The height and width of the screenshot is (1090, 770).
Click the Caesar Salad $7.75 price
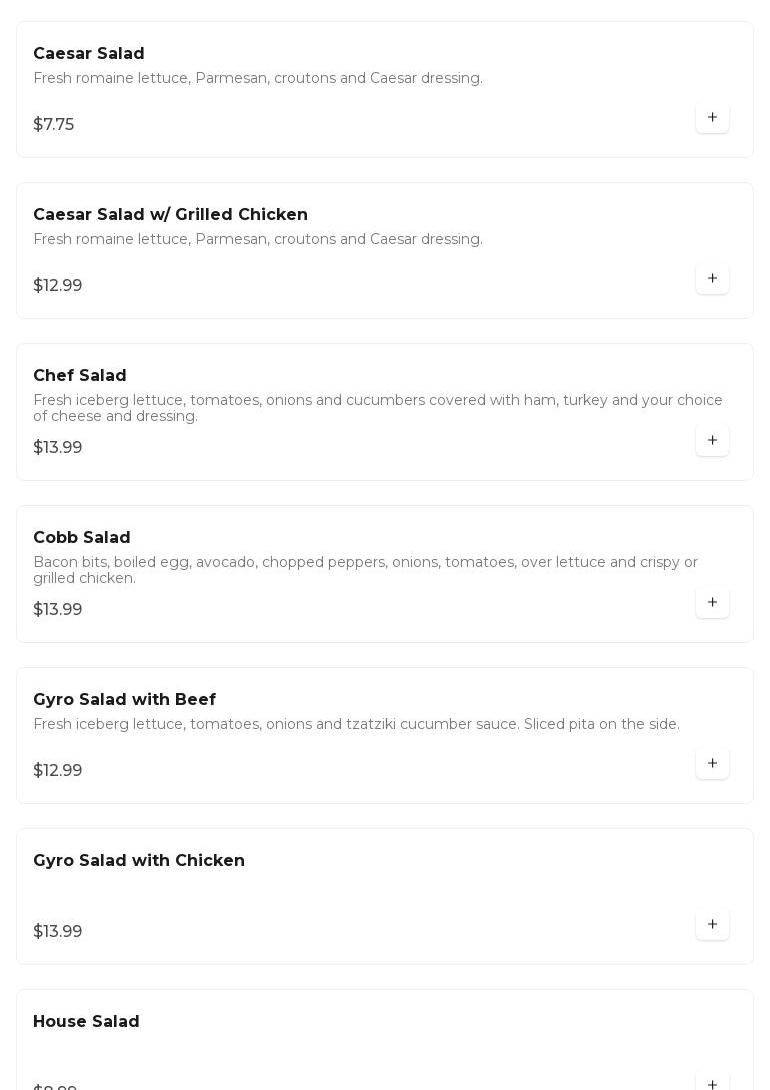[x=54, y=125]
